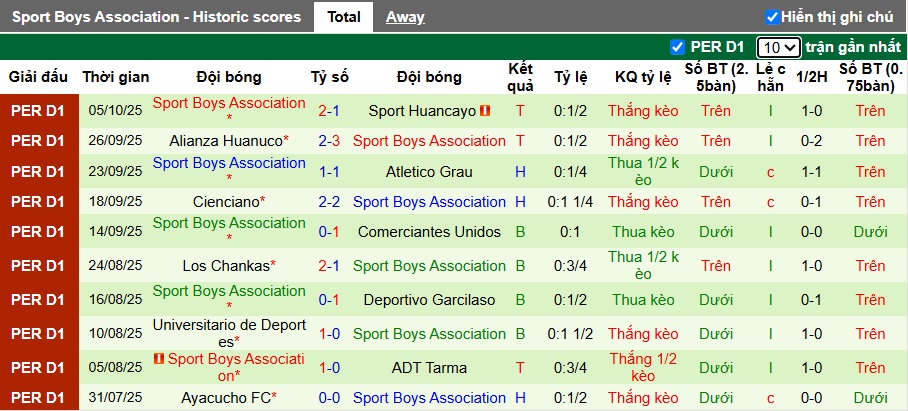Open the Deportivo Garcilaso team link
This screenshot has width=908, height=411.
pos(429,300)
